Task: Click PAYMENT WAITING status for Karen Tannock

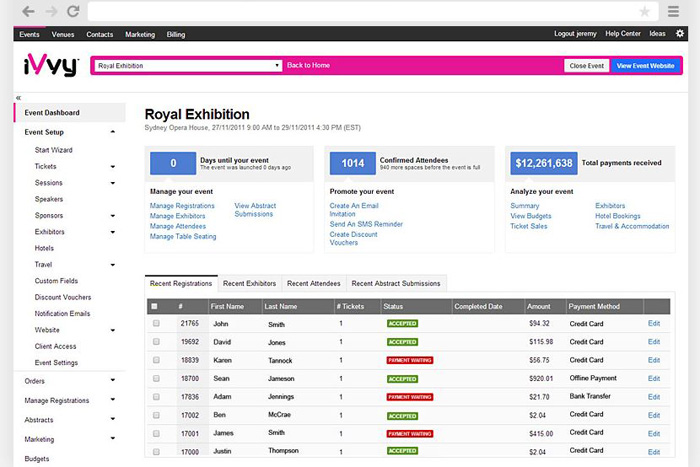Action: [x=410, y=360]
